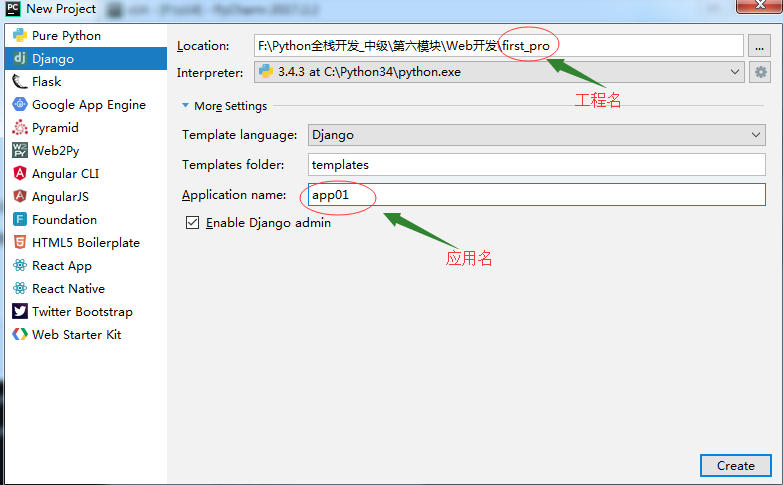Browse for location with ellipsis button
The image size is (783, 485).
759,46
